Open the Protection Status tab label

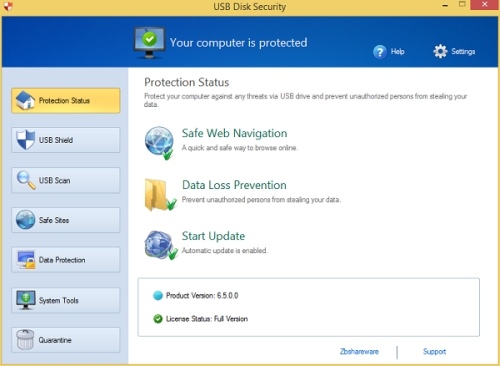(64, 100)
